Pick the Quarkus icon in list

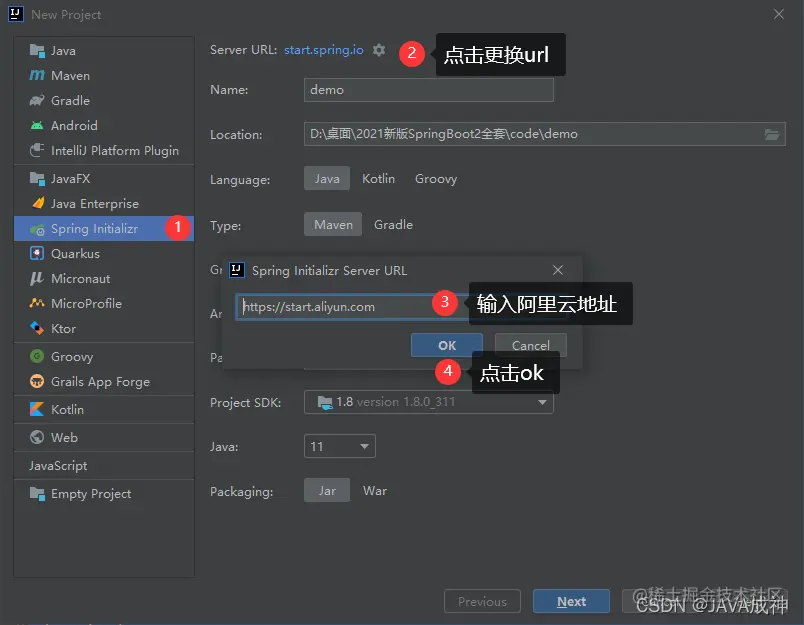tap(37, 253)
